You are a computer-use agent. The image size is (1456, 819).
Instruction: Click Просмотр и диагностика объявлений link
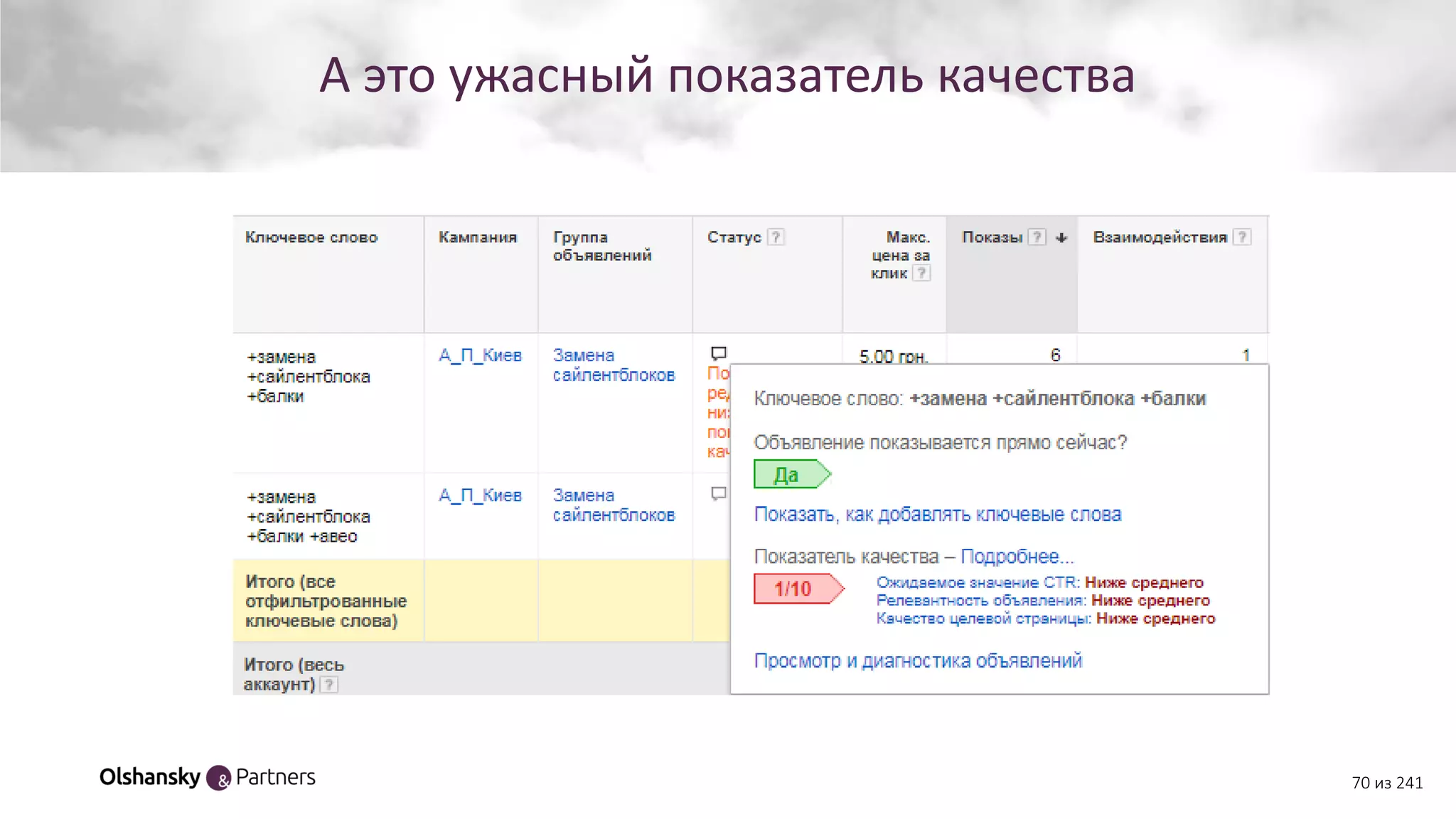pos(918,660)
